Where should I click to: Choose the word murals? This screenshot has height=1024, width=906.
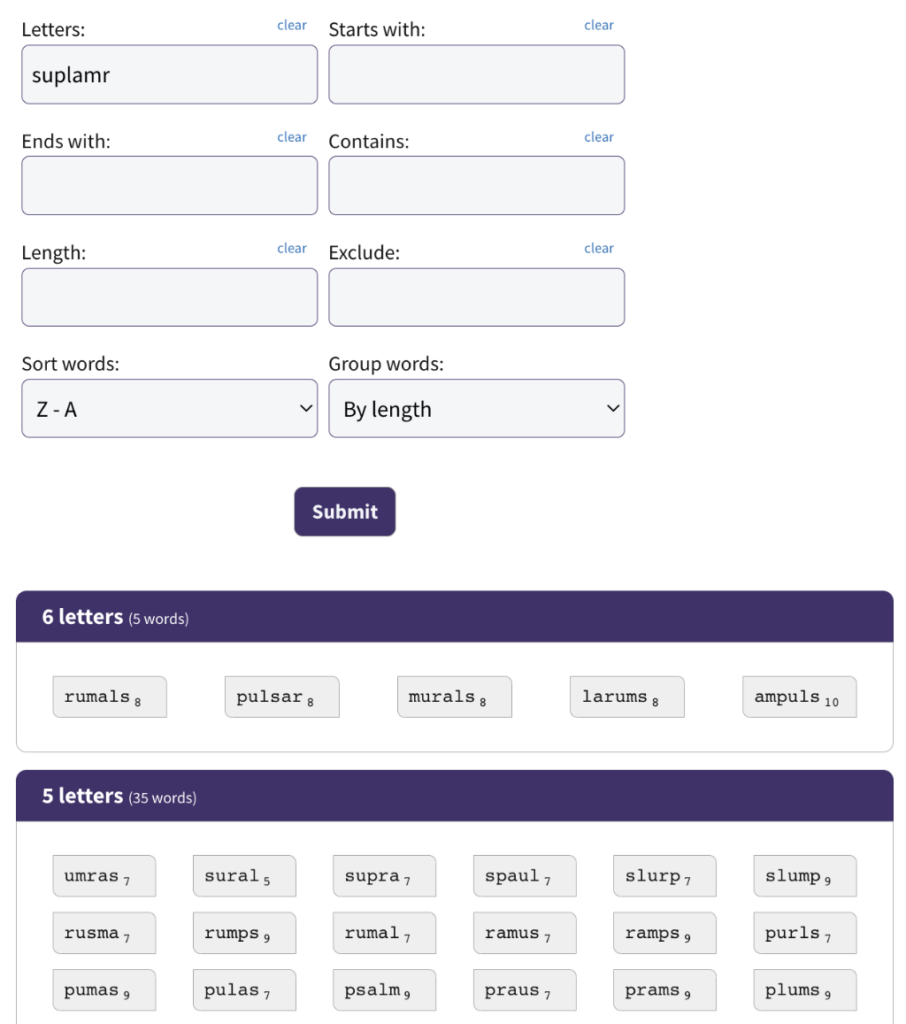453,697
